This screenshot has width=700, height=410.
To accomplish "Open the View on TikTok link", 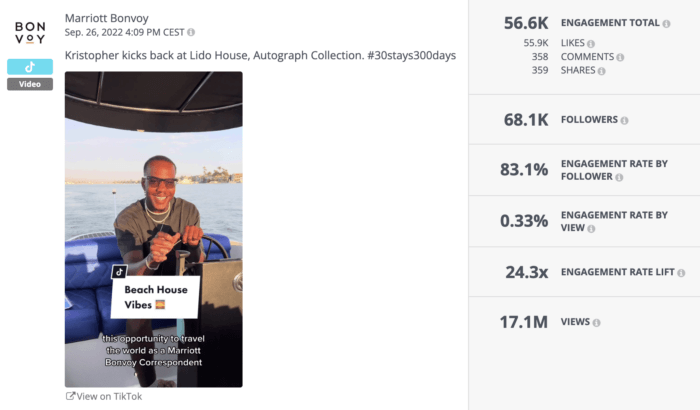I will (x=104, y=396).
